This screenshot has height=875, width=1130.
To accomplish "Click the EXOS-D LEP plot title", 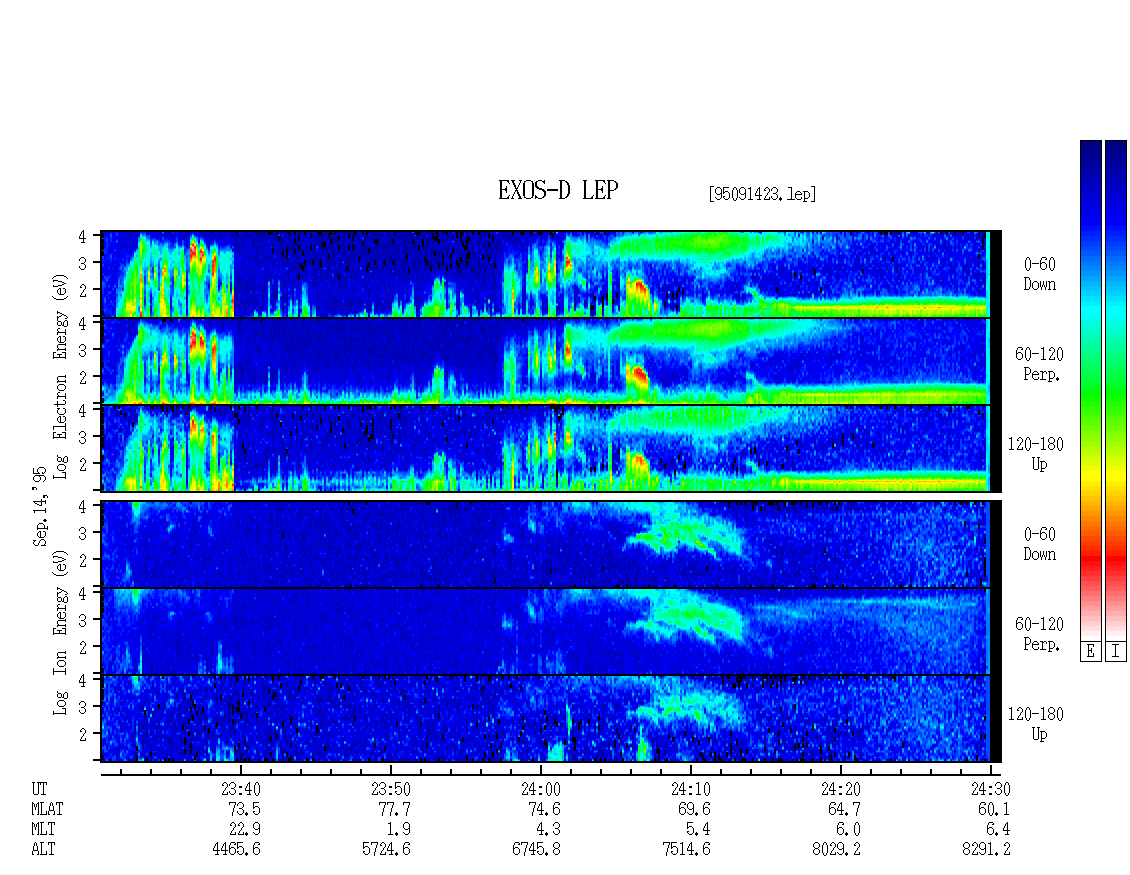I will point(558,190).
